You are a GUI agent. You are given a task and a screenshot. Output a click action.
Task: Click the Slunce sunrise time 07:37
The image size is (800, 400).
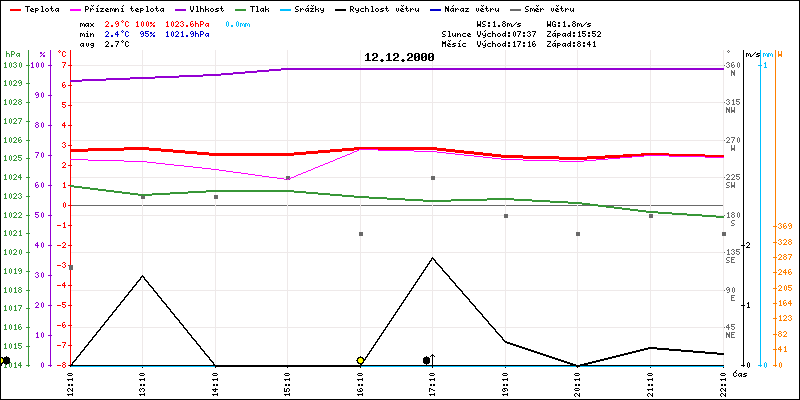[x=520, y=33]
